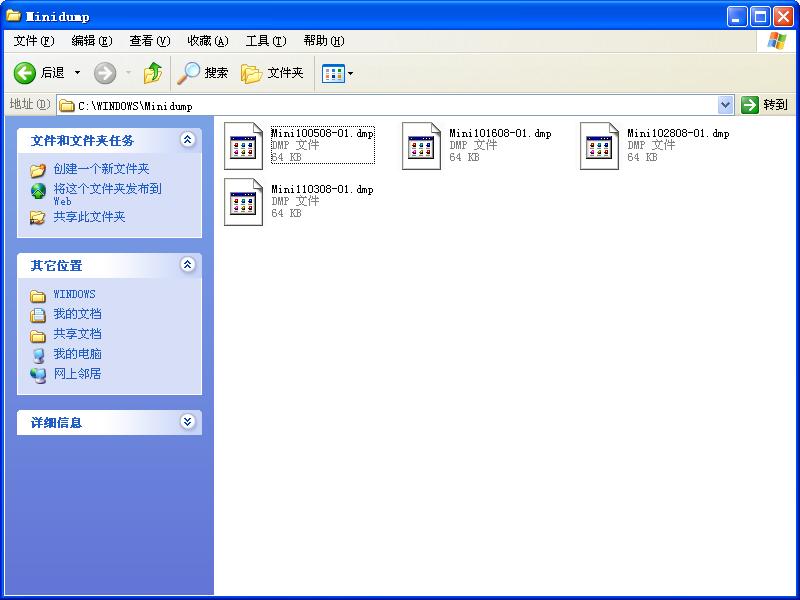The image size is (800, 600).
Task: Expand the address bar dropdown arrow
Action: click(x=725, y=105)
